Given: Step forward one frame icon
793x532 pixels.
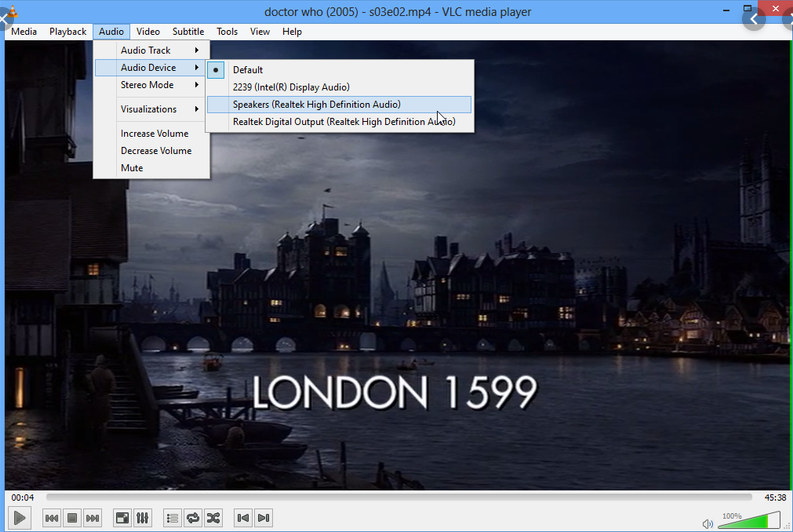Looking at the screenshot, I should pyautogui.click(x=263, y=518).
